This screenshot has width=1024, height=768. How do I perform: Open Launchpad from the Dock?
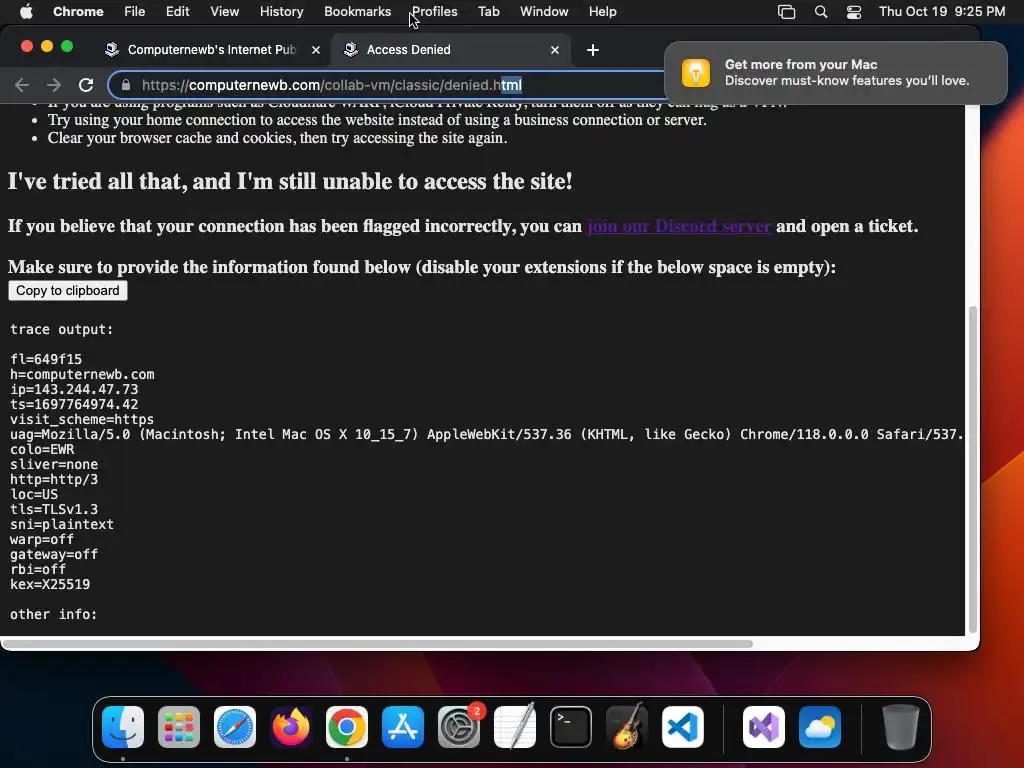[179, 727]
